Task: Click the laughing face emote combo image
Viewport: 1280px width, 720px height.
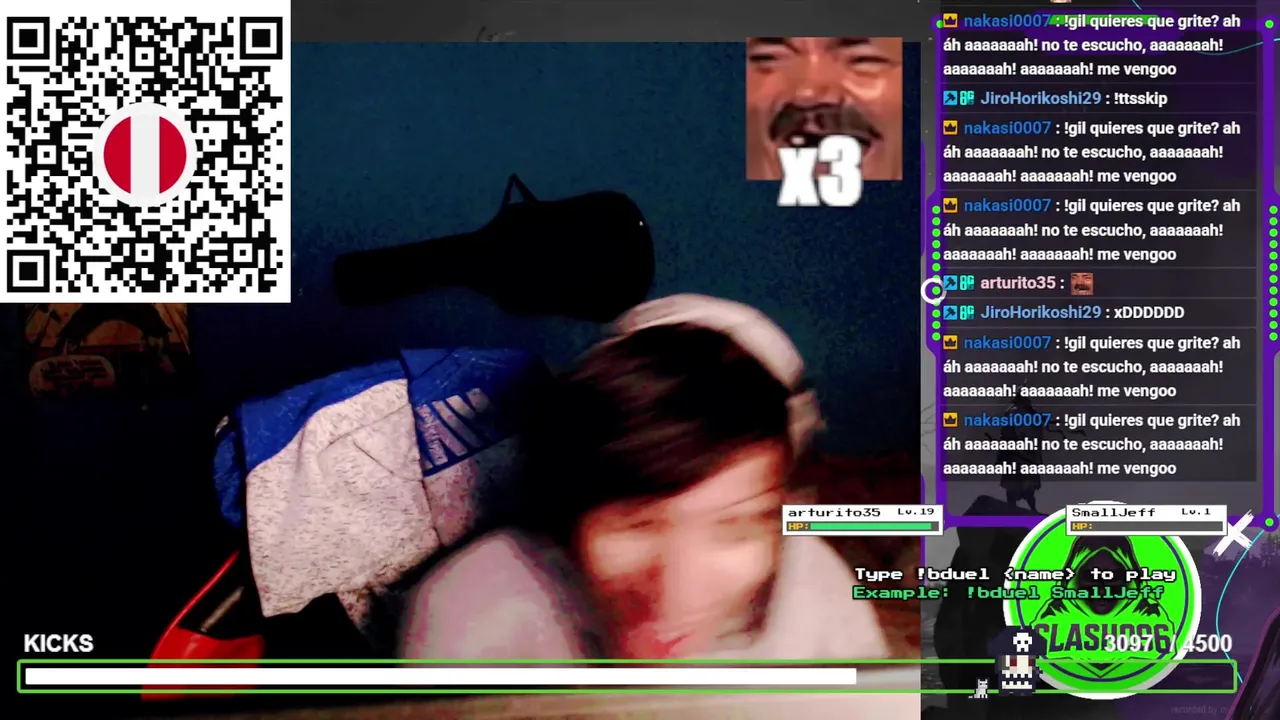Action: tap(824, 108)
